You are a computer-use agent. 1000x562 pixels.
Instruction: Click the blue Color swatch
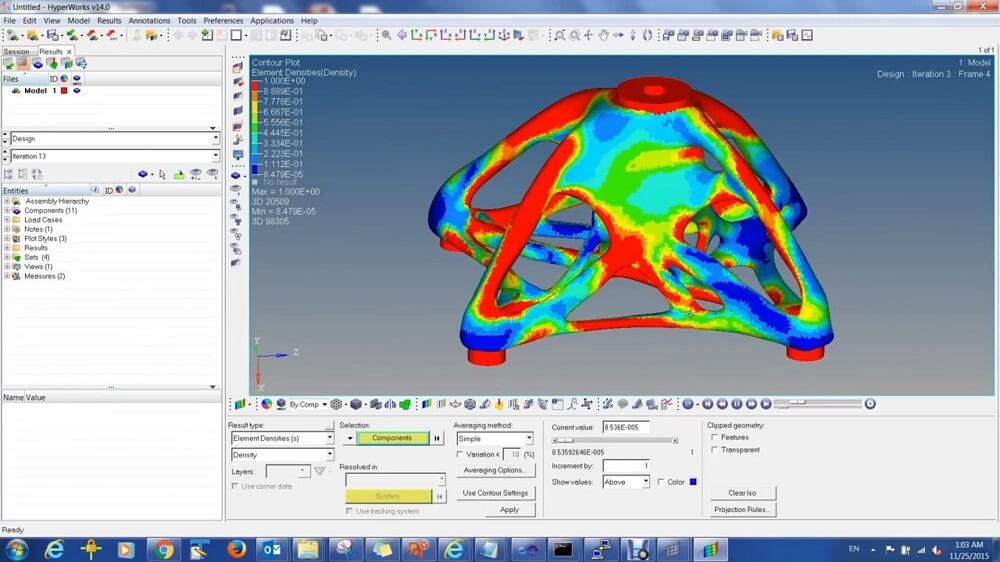pyautogui.click(x=692, y=482)
